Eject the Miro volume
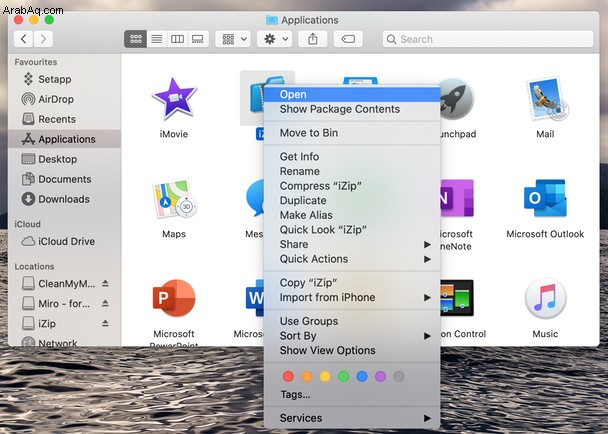 [105, 303]
